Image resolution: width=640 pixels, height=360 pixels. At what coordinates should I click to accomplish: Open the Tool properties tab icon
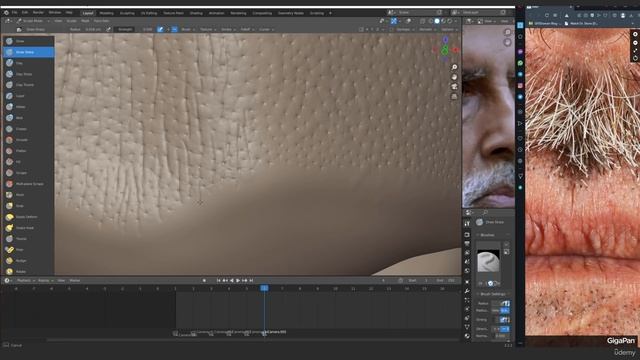[467, 223]
